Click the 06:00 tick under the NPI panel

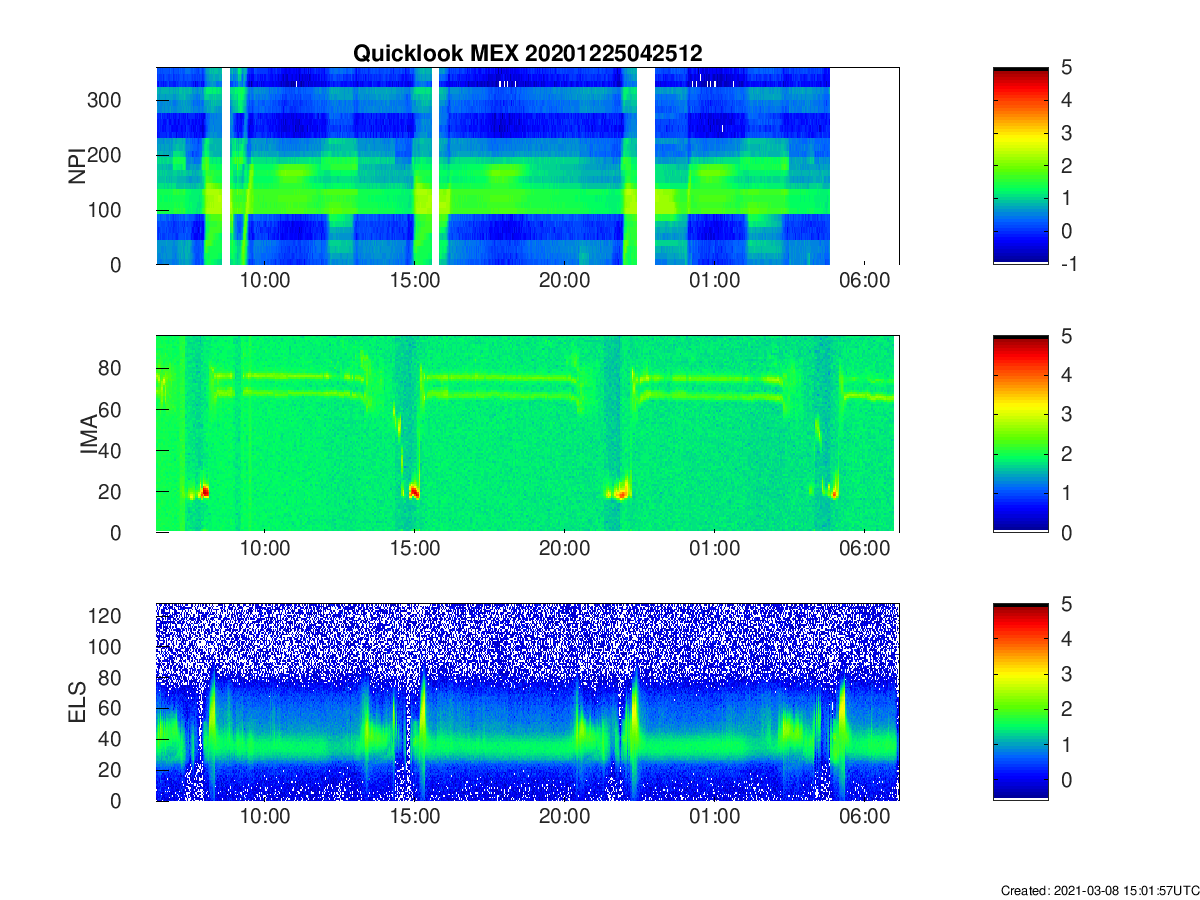865,281
